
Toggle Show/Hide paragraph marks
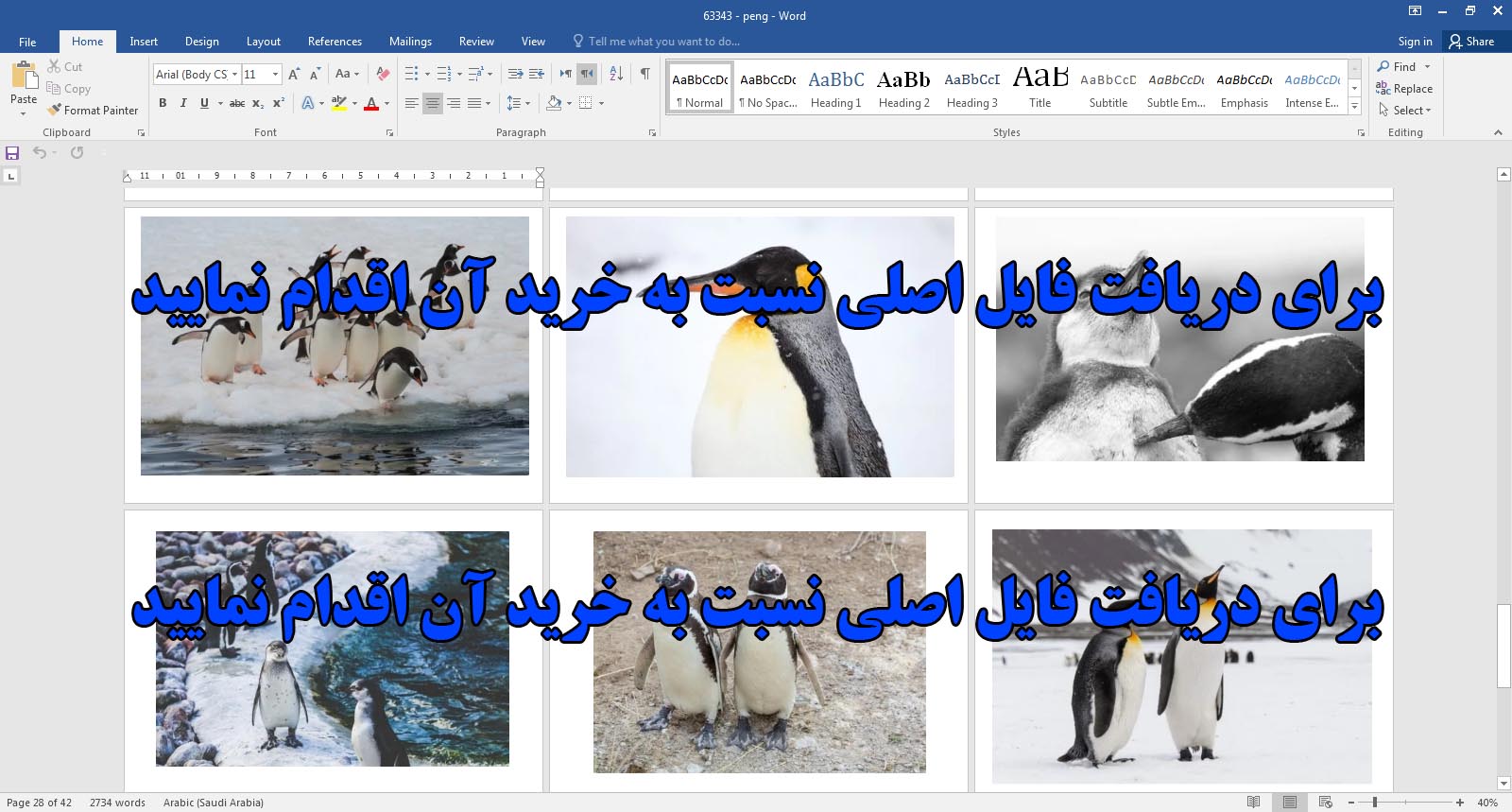644,74
